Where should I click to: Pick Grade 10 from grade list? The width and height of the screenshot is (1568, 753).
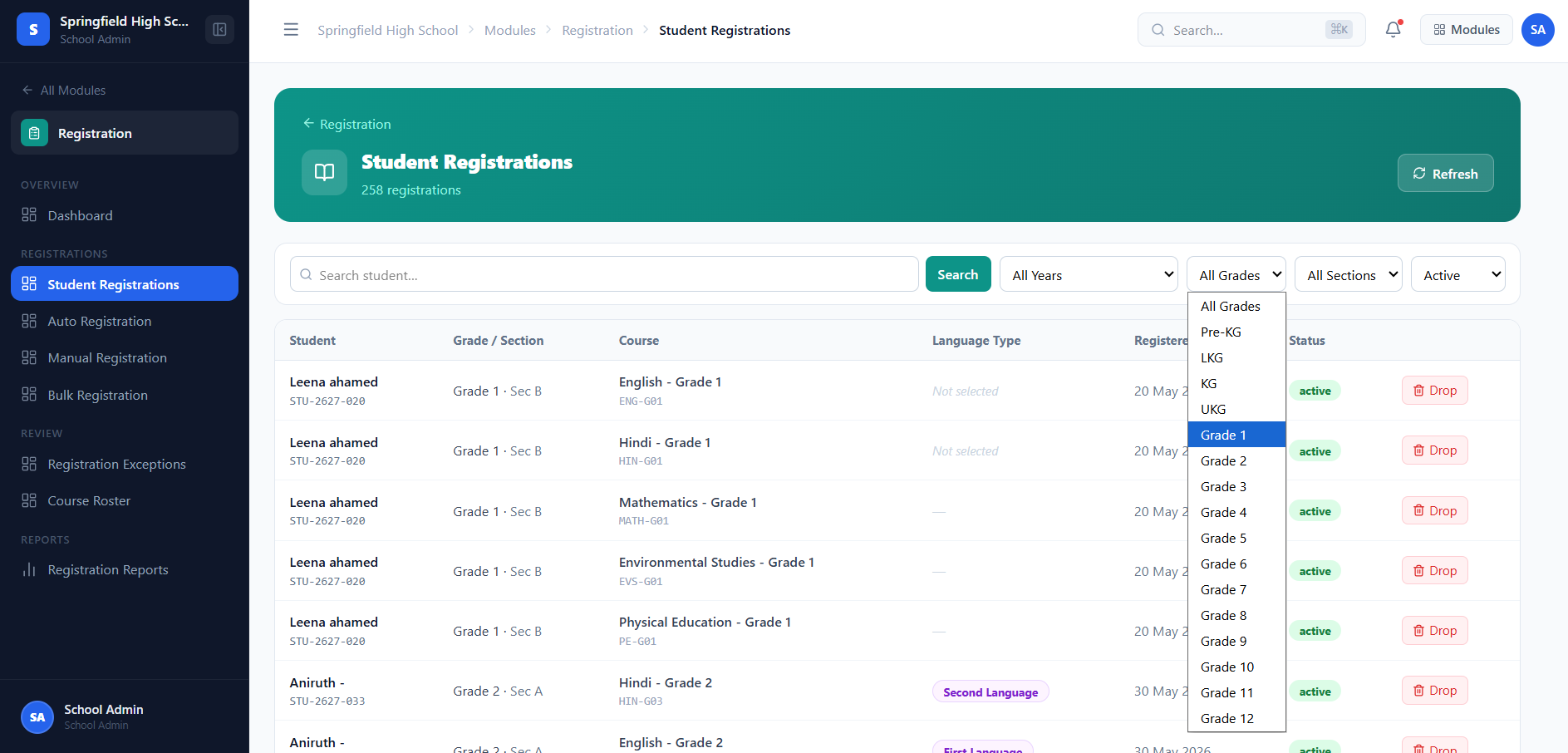coord(1236,667)
